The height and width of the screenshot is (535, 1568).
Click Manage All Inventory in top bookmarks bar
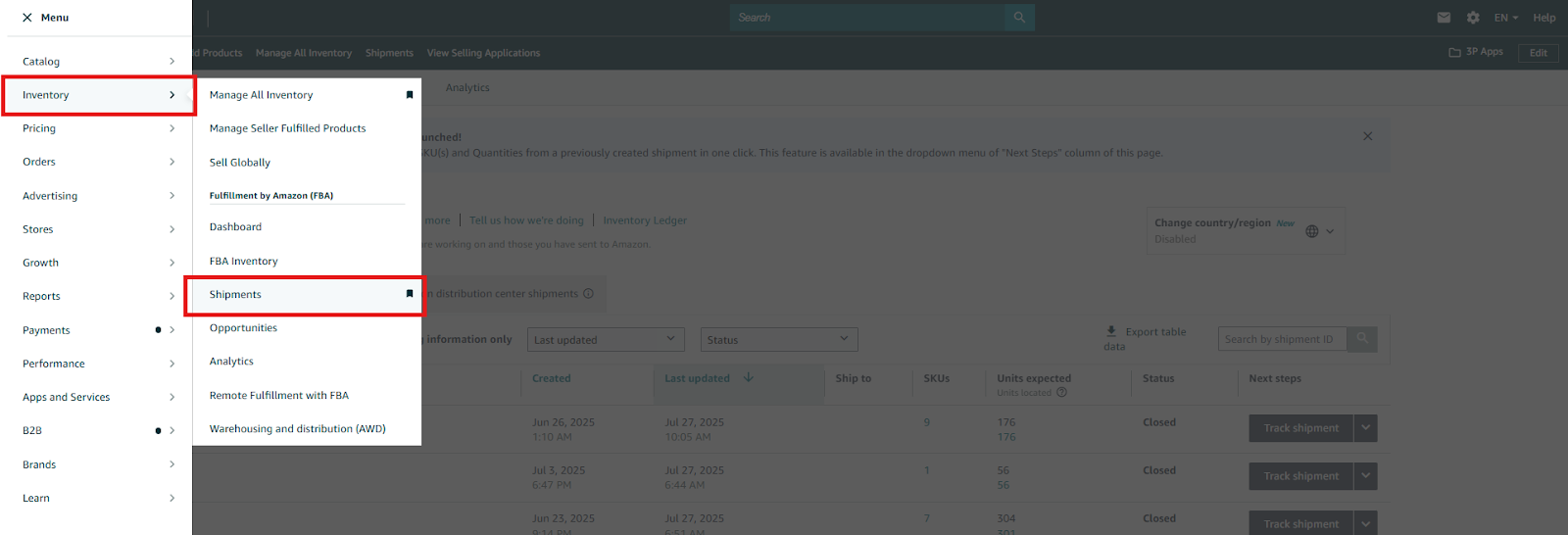point(304,53)
